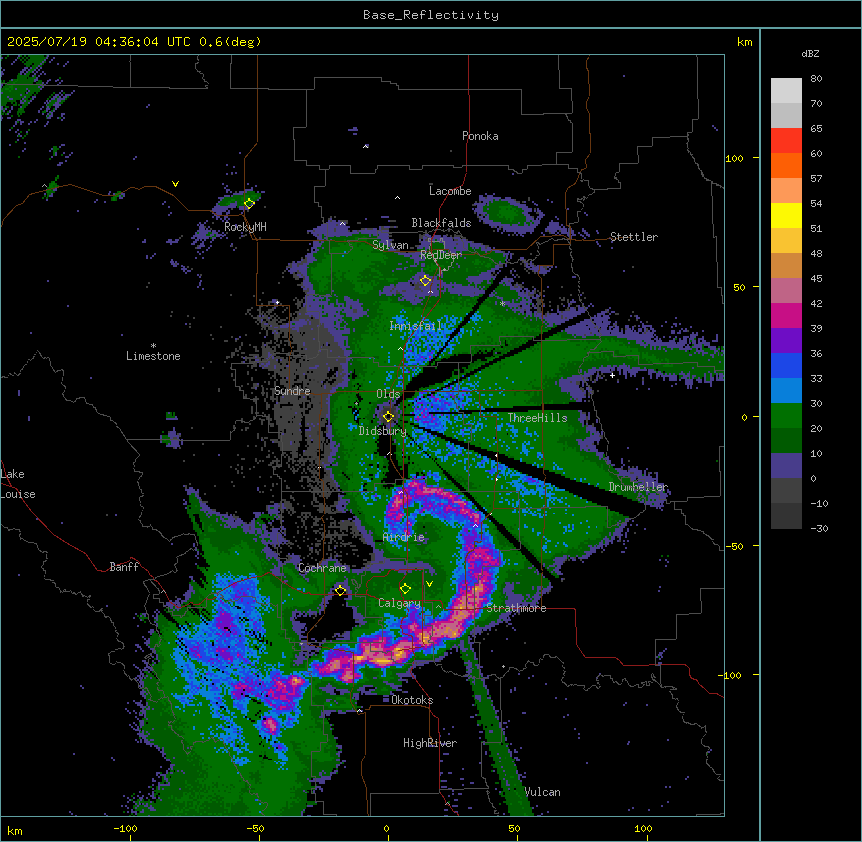Click the yellow diamond marker near RockyMH
This screenshot has height=842, width=862.
coord(249,204)
